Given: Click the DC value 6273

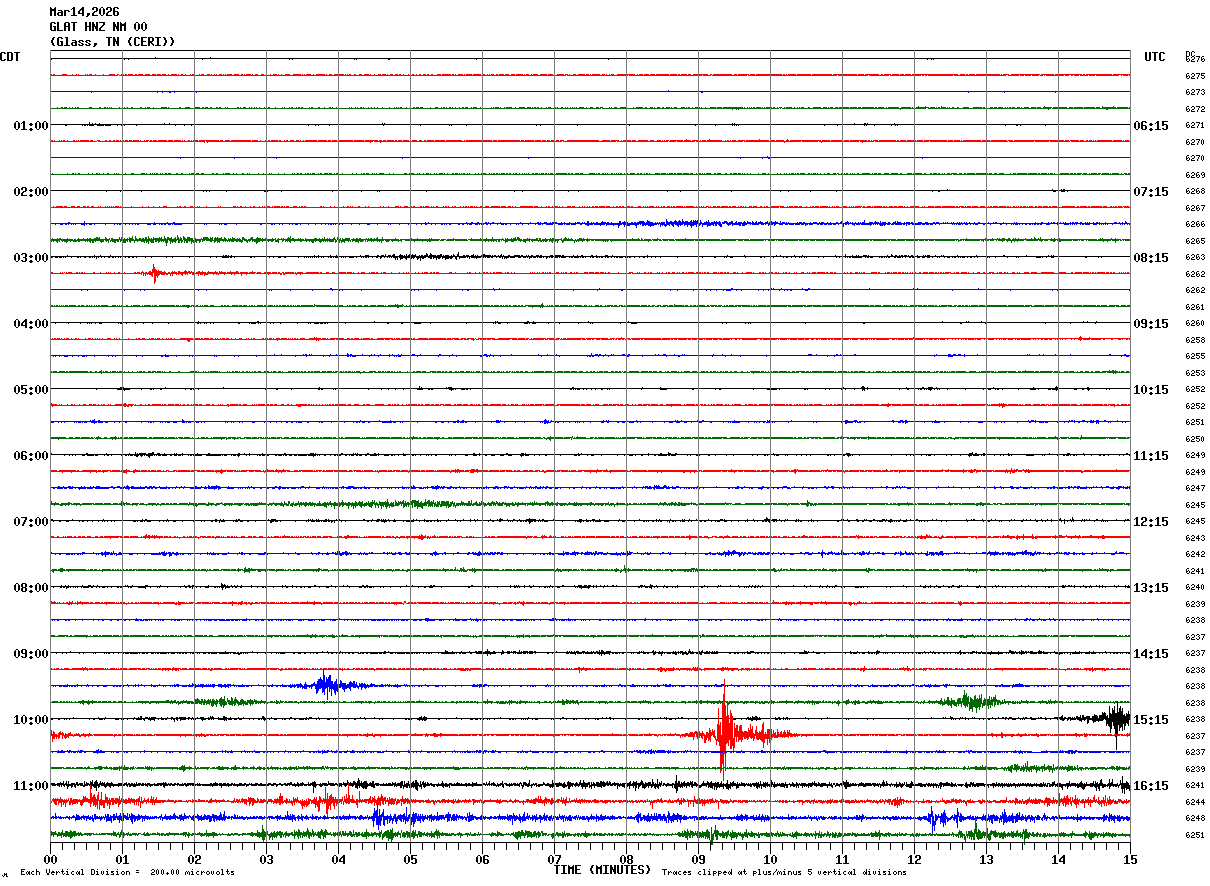Looking at the screenshot, I should pos(1195,93).
